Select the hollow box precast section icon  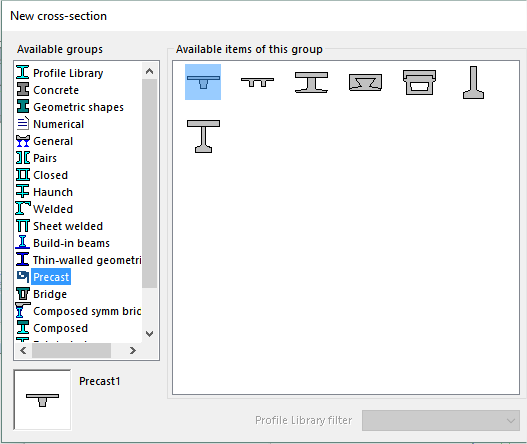pyautogui.click(x=419, y=82)
